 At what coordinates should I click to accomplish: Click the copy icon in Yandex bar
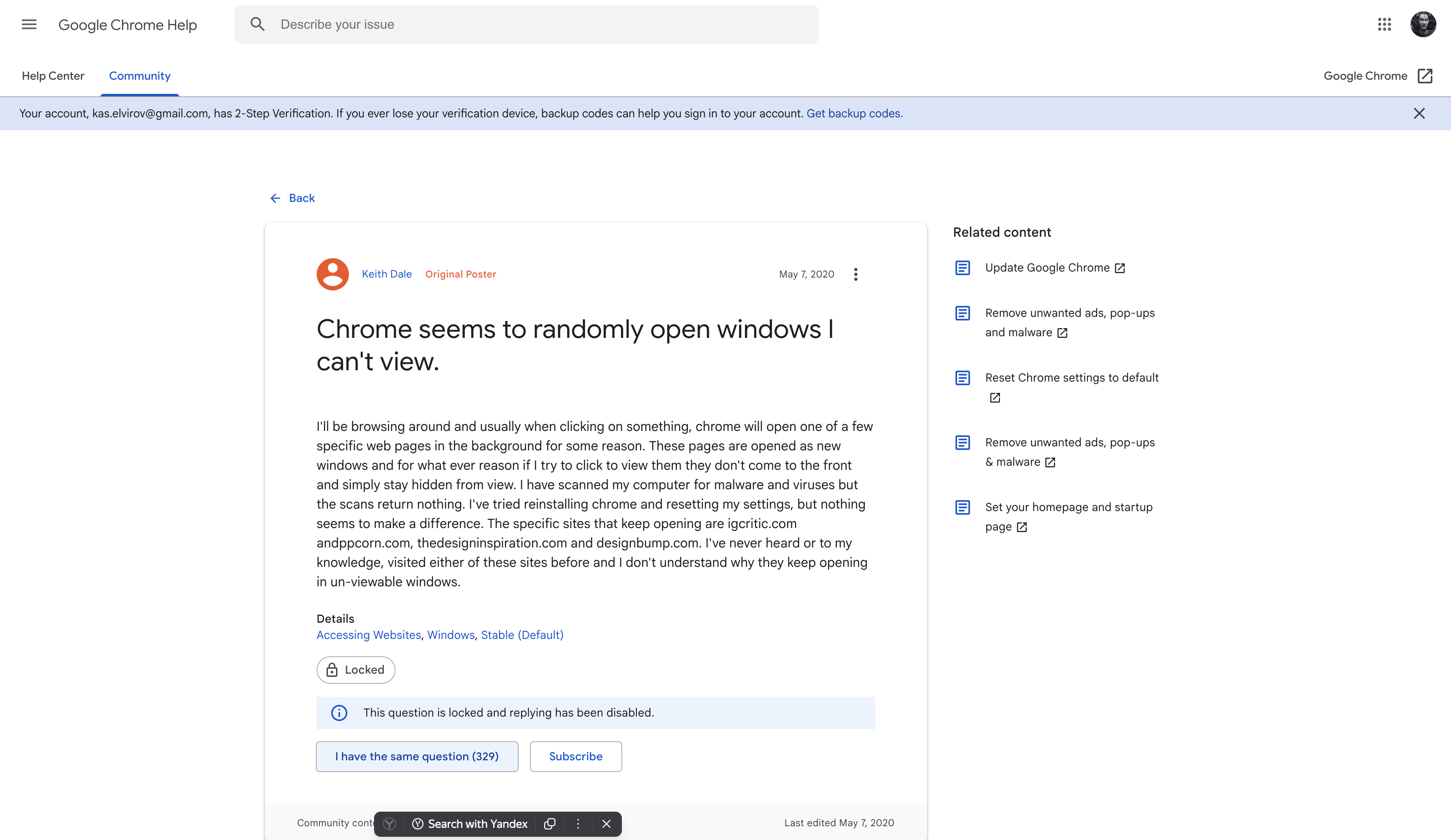coord(550,824)
